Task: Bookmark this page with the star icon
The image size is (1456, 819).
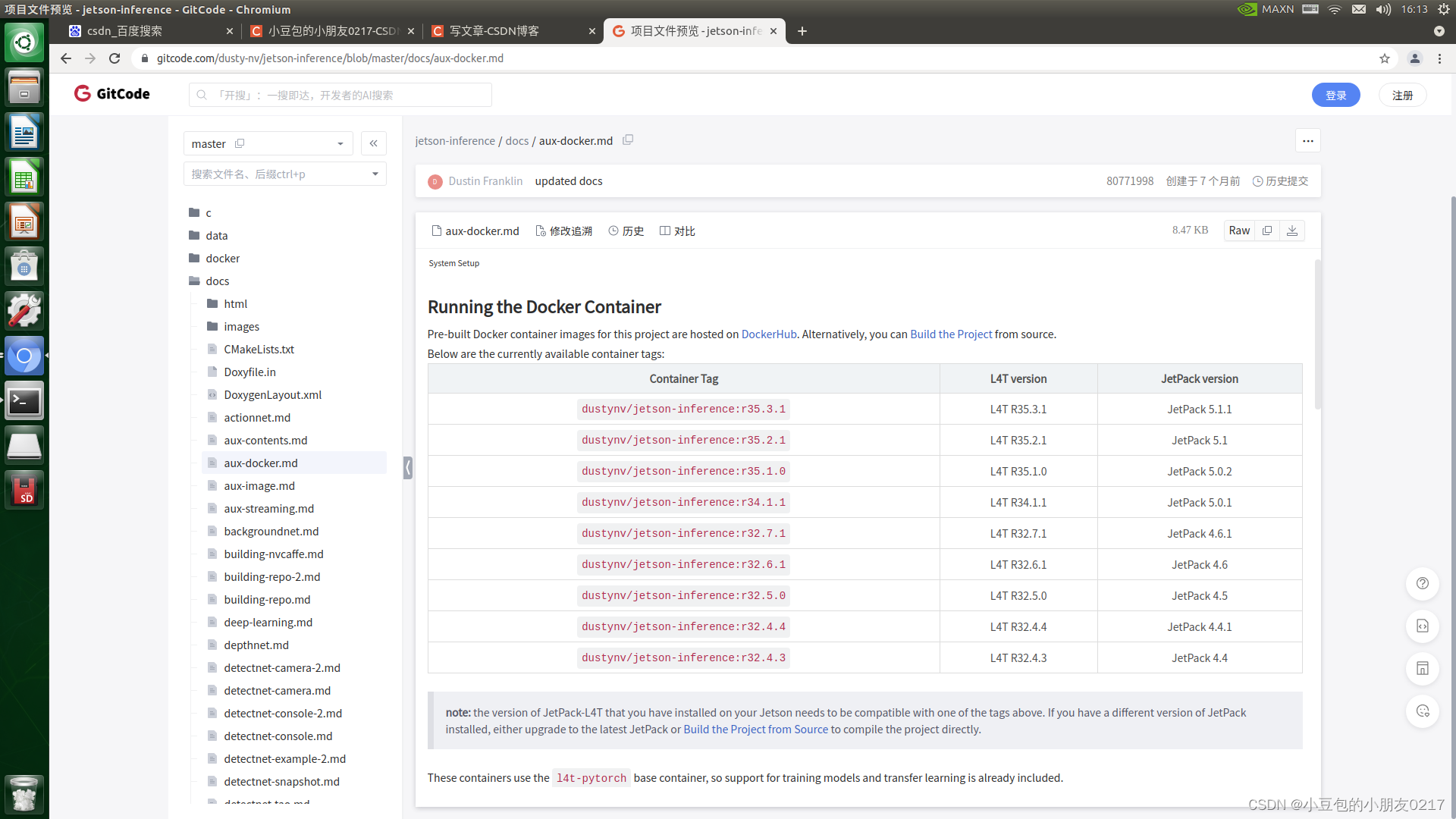Action: coord(1385,58)
